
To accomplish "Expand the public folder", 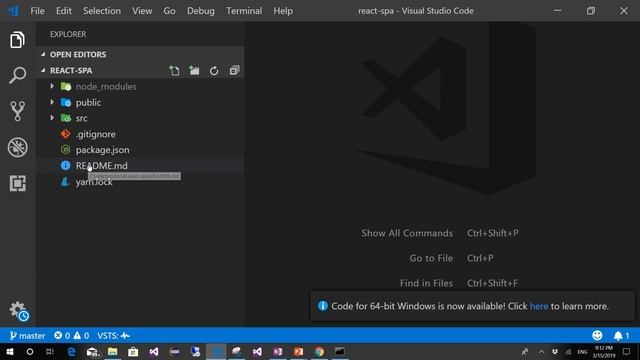I will click(x=52, y=102).
